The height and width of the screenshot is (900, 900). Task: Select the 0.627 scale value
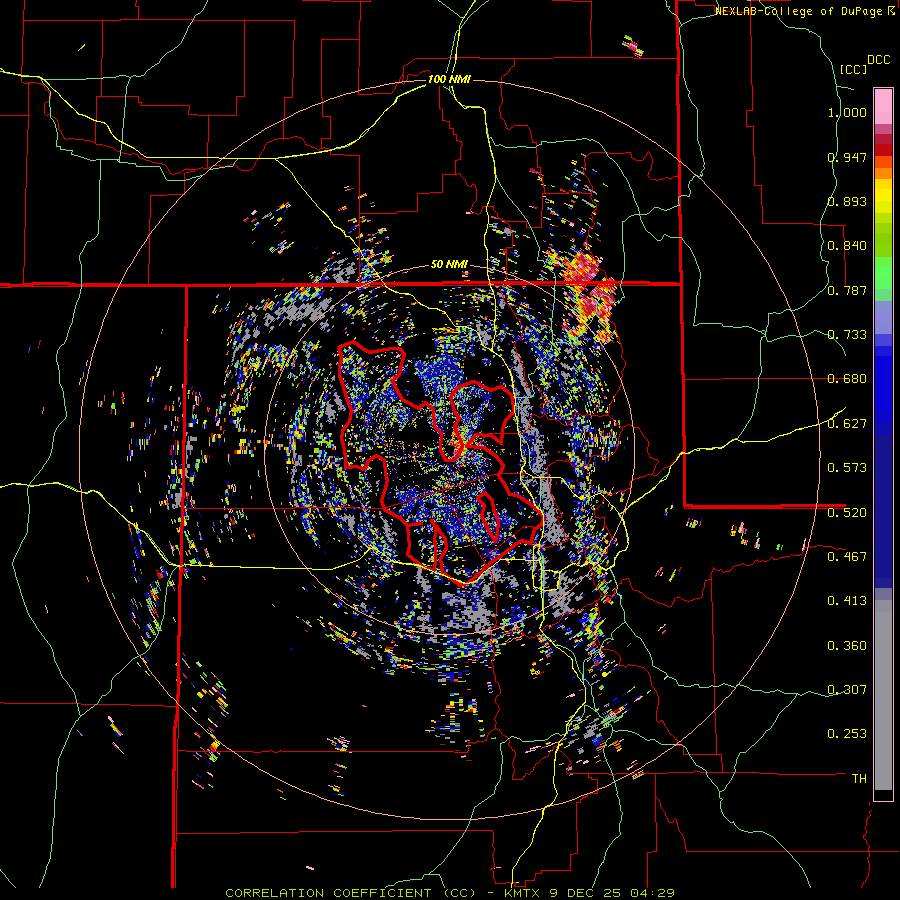pyautogui.click(x=847, y=424)
